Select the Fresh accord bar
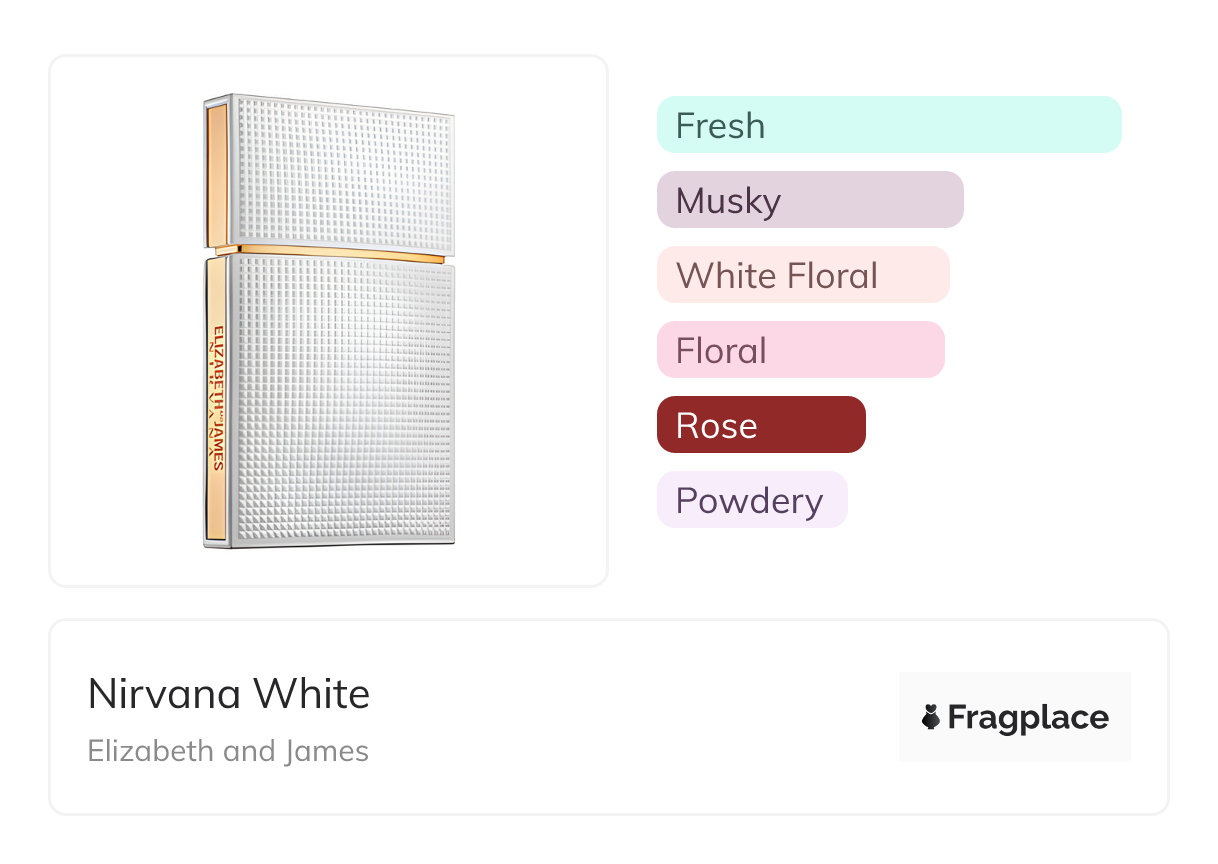This screenshot has height=864, width=1218. point(889,125)
